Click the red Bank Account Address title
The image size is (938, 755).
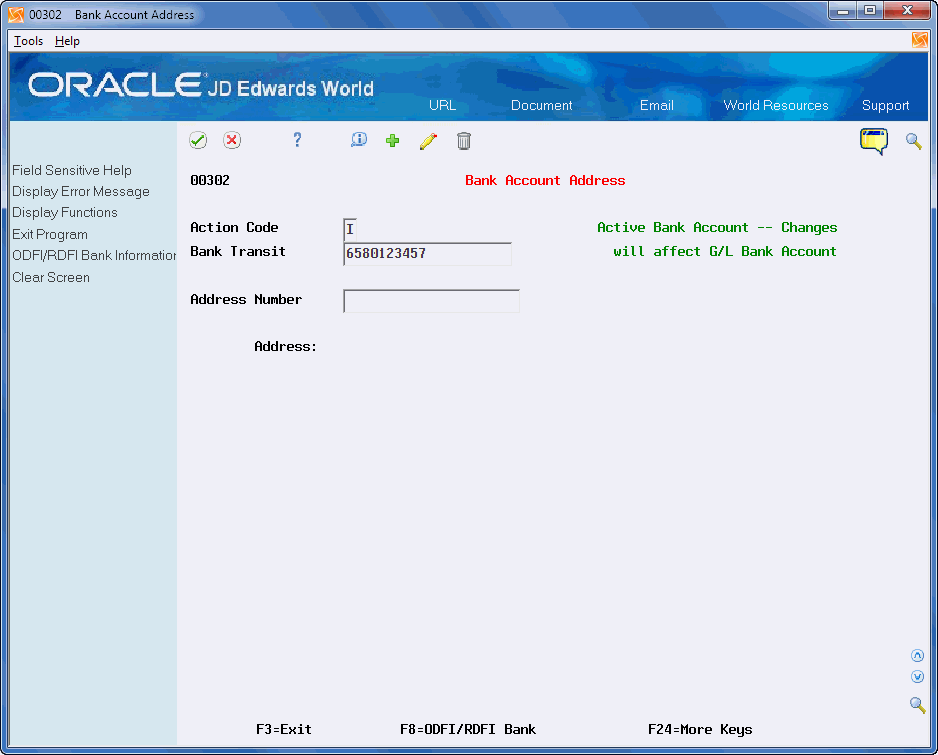pyautogui.click(x=545, y=180)
